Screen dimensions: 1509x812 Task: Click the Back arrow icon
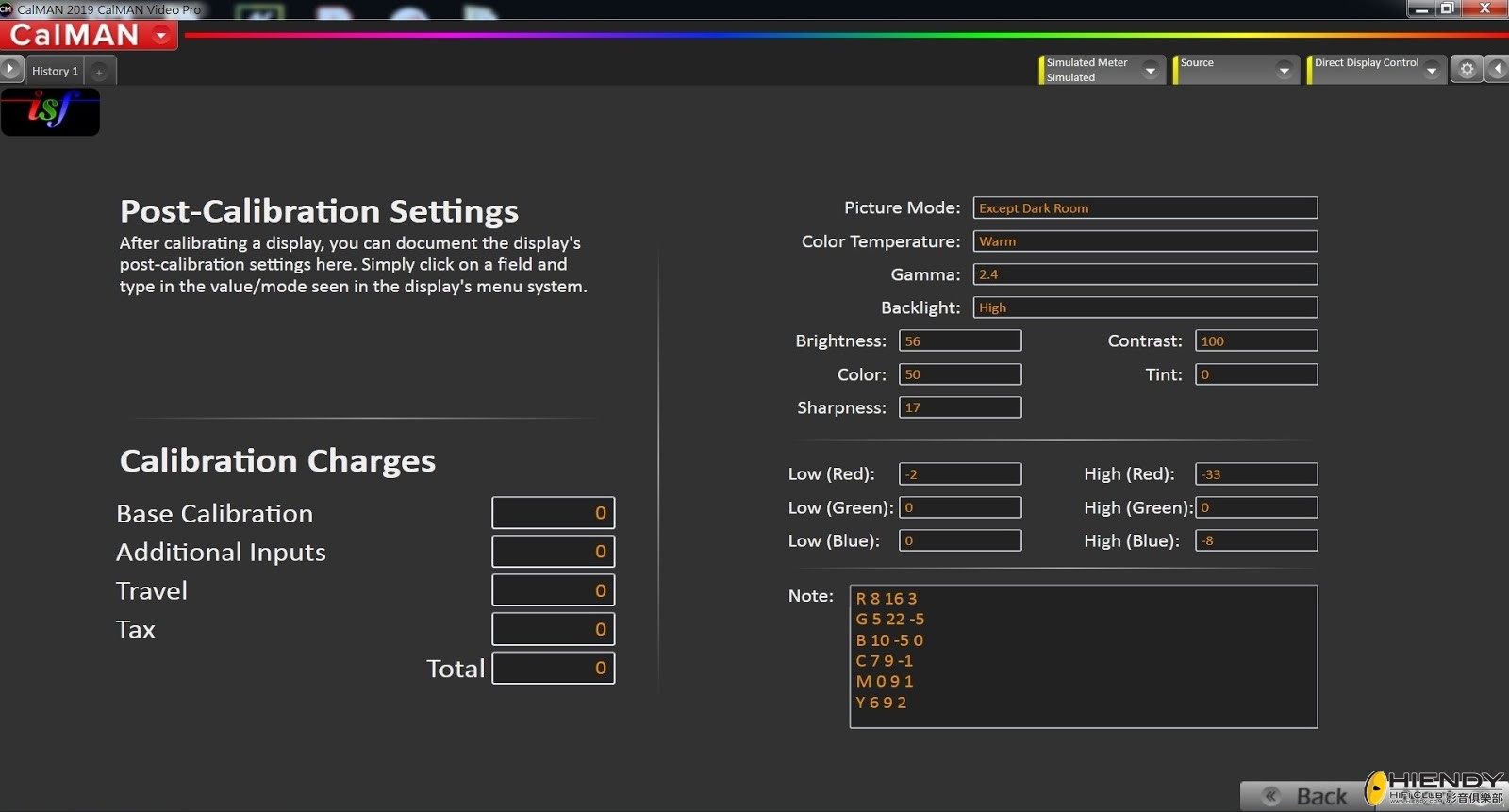tap(1271, 796)
